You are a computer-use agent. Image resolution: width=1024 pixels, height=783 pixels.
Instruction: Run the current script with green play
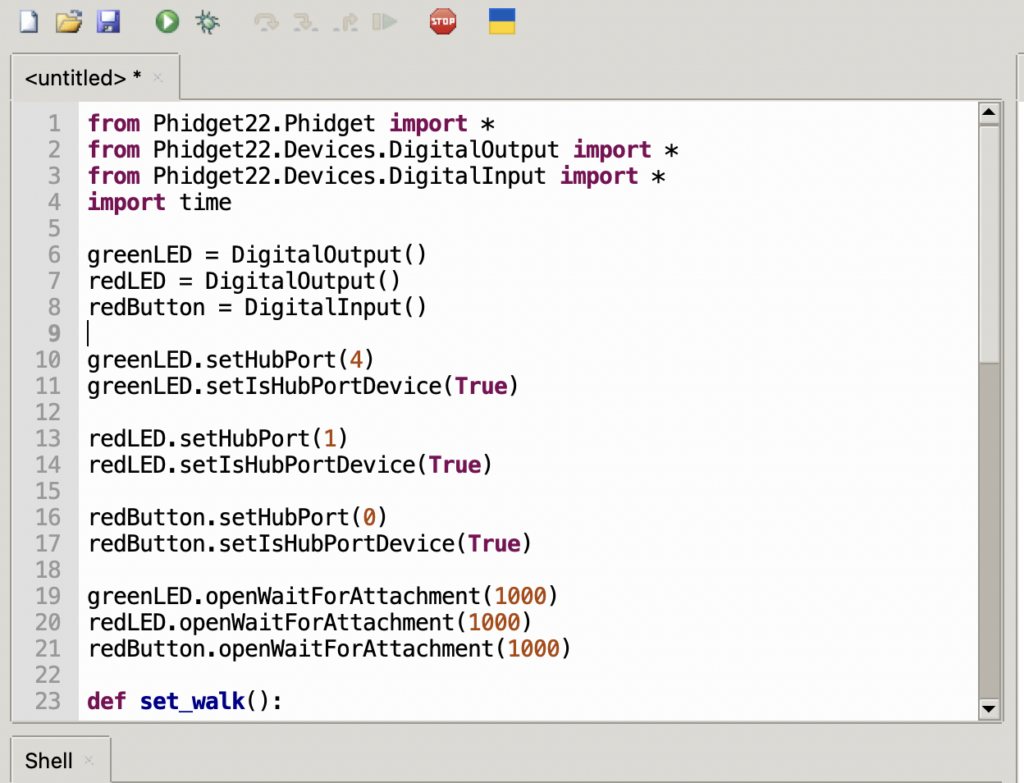167,22
